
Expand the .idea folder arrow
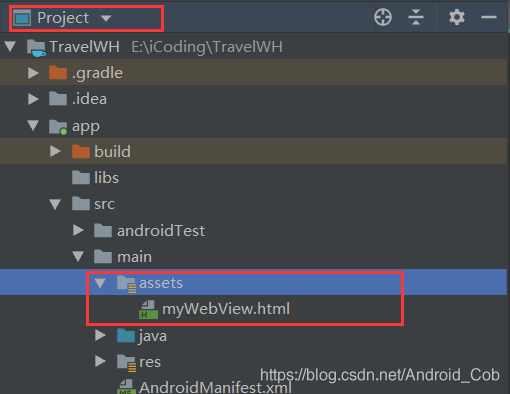pyautogui.click(x=33, y=99)
